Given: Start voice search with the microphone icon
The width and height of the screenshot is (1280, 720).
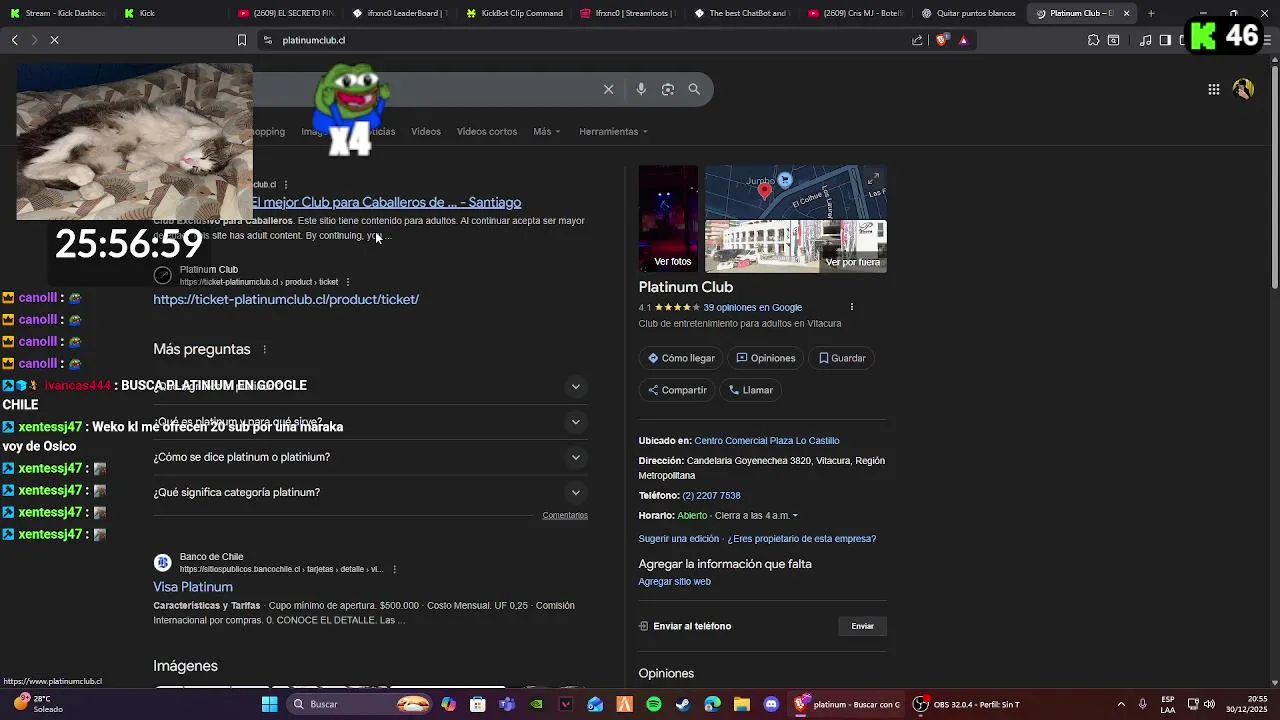Looking at the screenshot, I should 641,89.
